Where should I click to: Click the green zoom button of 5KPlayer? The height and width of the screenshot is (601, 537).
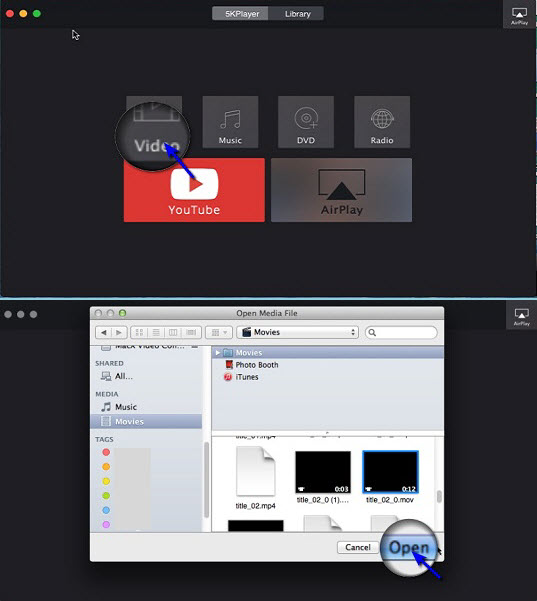(x=37, y=14)
